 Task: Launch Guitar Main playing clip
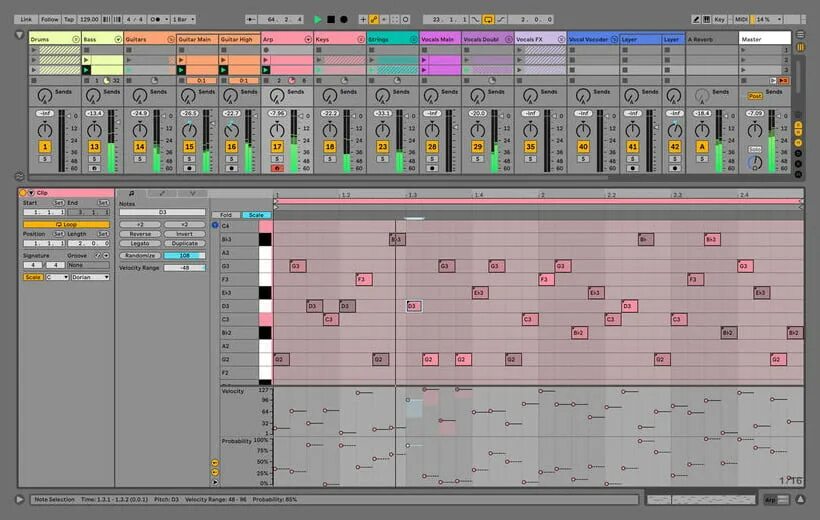coord(181,70)
